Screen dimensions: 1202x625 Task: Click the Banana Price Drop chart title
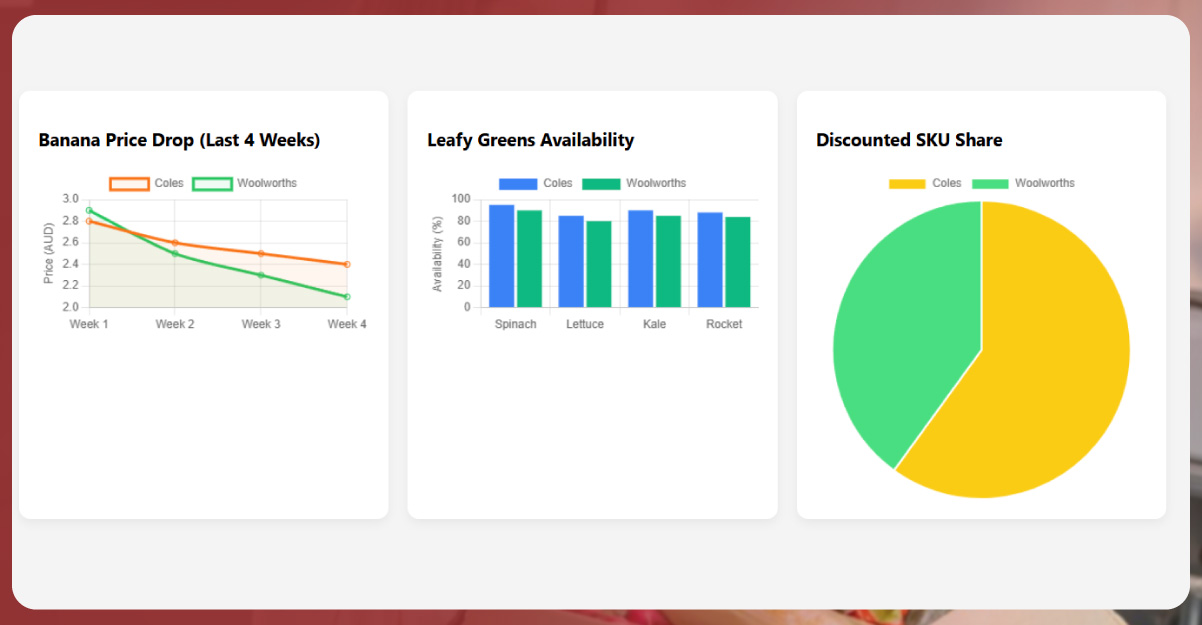coord(178,140)
